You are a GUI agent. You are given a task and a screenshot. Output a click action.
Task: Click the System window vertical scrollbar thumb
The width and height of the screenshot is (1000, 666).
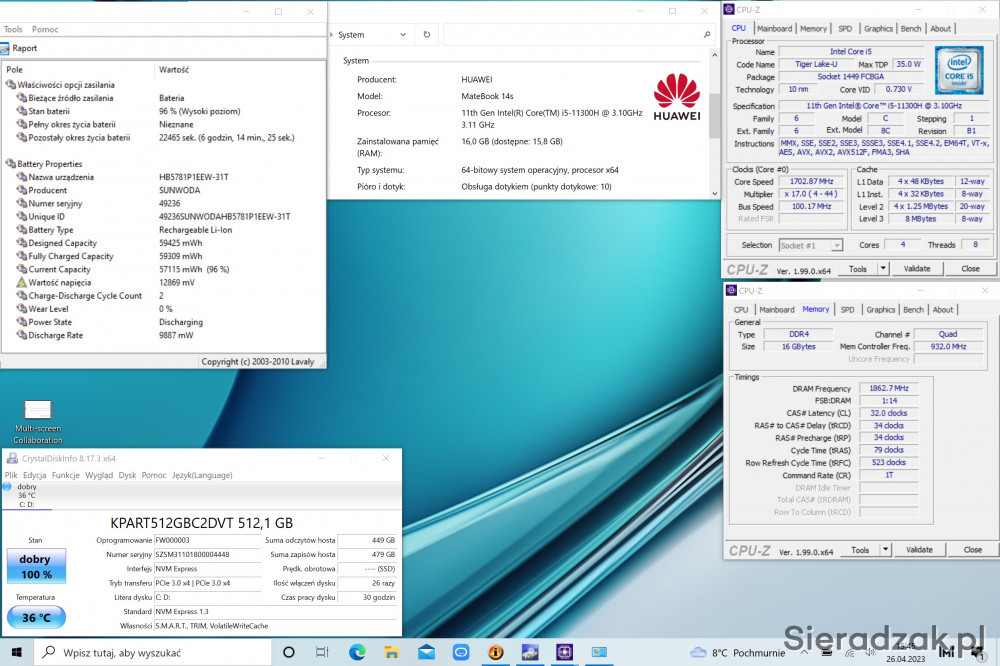tap(714, 116)
